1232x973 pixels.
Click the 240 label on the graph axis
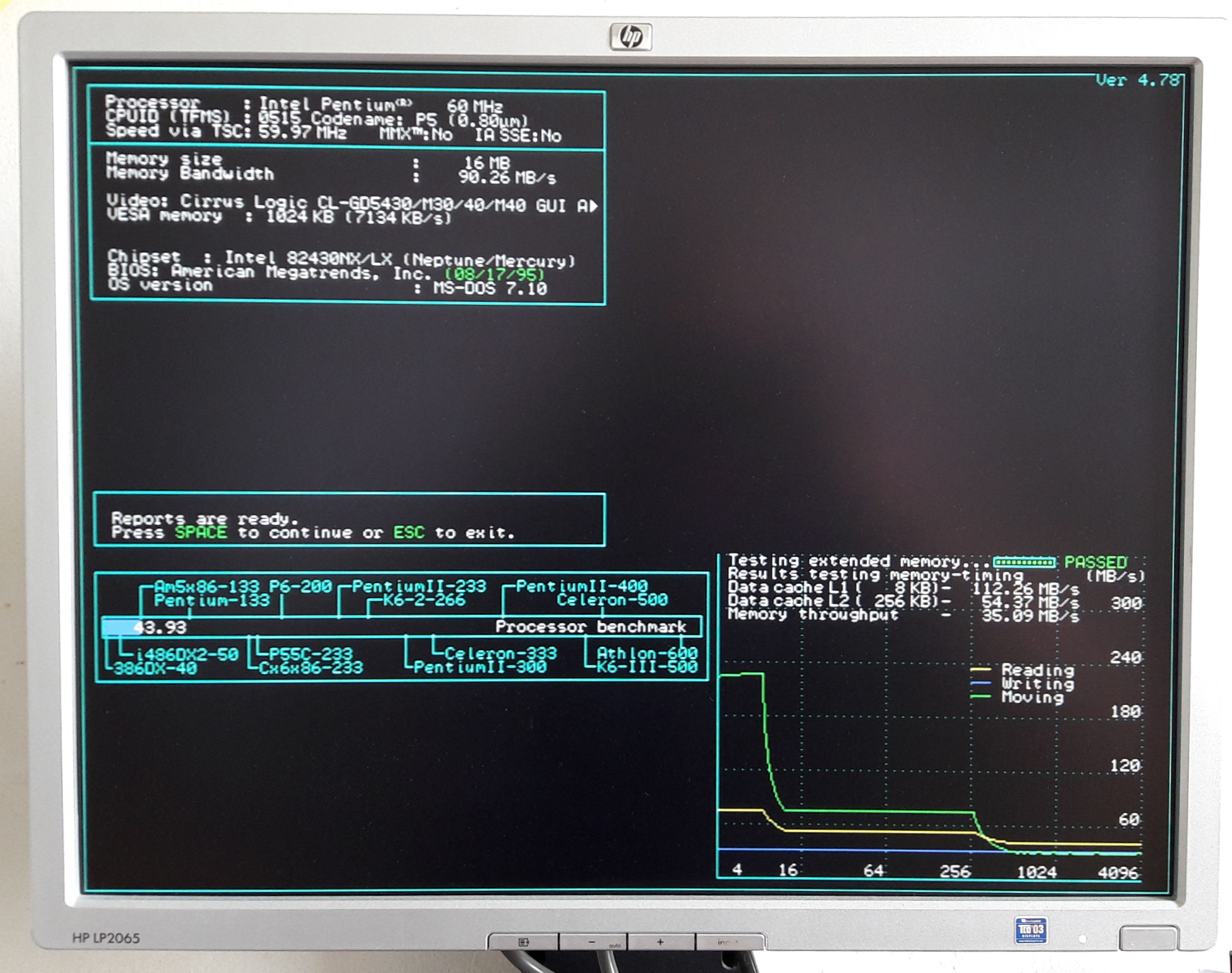[1126, 657]
